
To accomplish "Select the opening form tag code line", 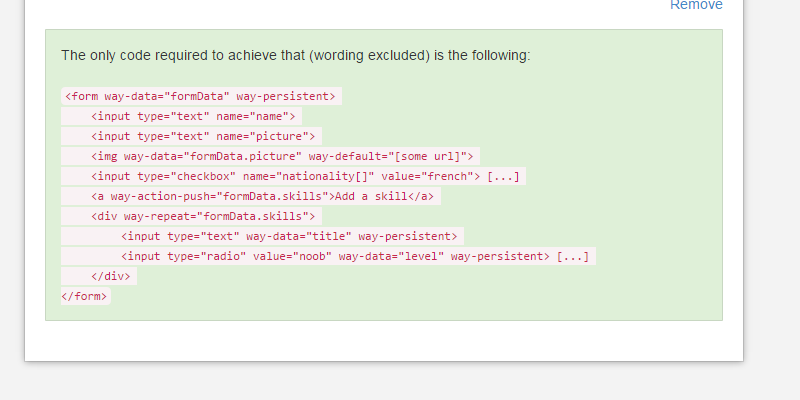I will 200,96.
